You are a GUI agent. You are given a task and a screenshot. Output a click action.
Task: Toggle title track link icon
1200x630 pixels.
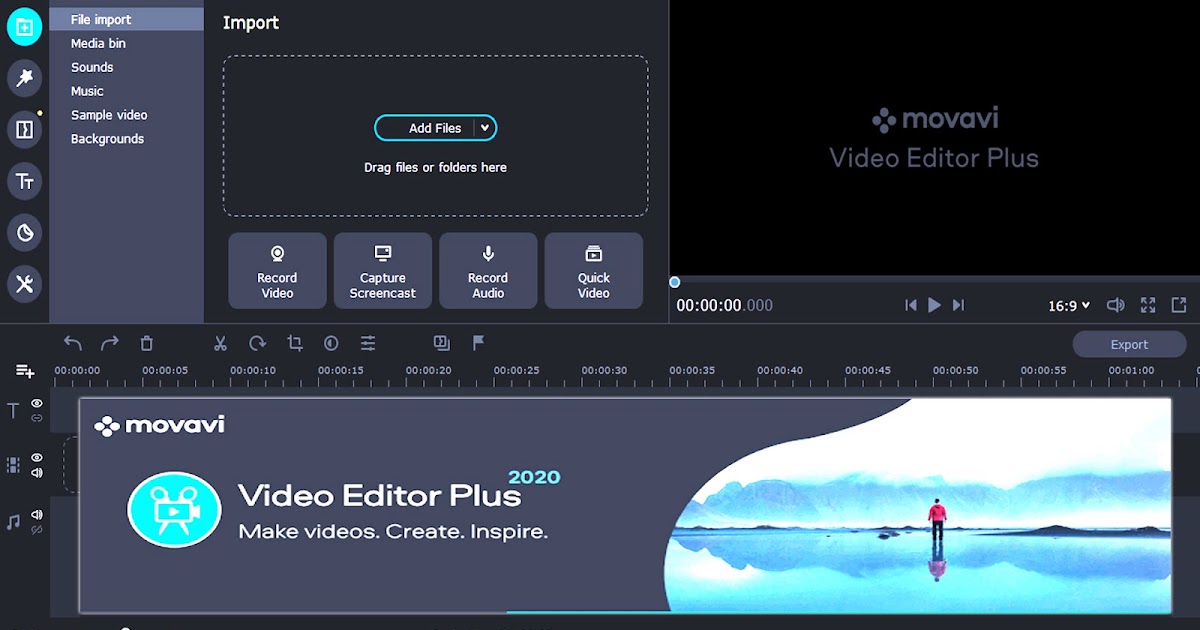click(37, 418)
